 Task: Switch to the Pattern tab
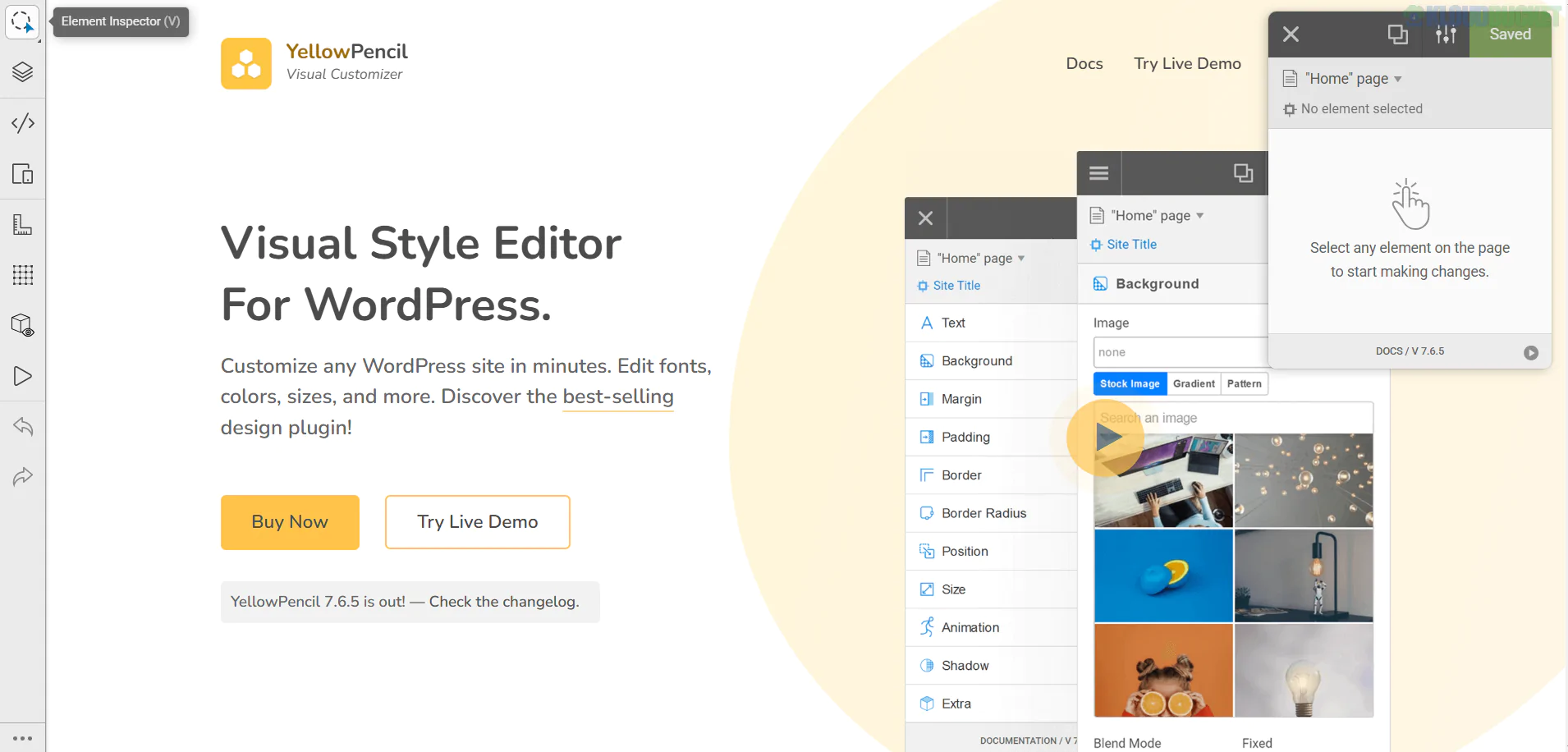click(x=1245, y=384)
